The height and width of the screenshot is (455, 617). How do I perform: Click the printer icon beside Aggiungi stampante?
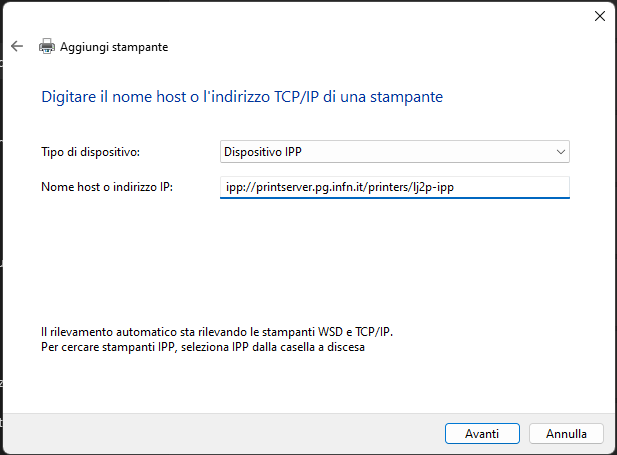click(x=47, y=46)
